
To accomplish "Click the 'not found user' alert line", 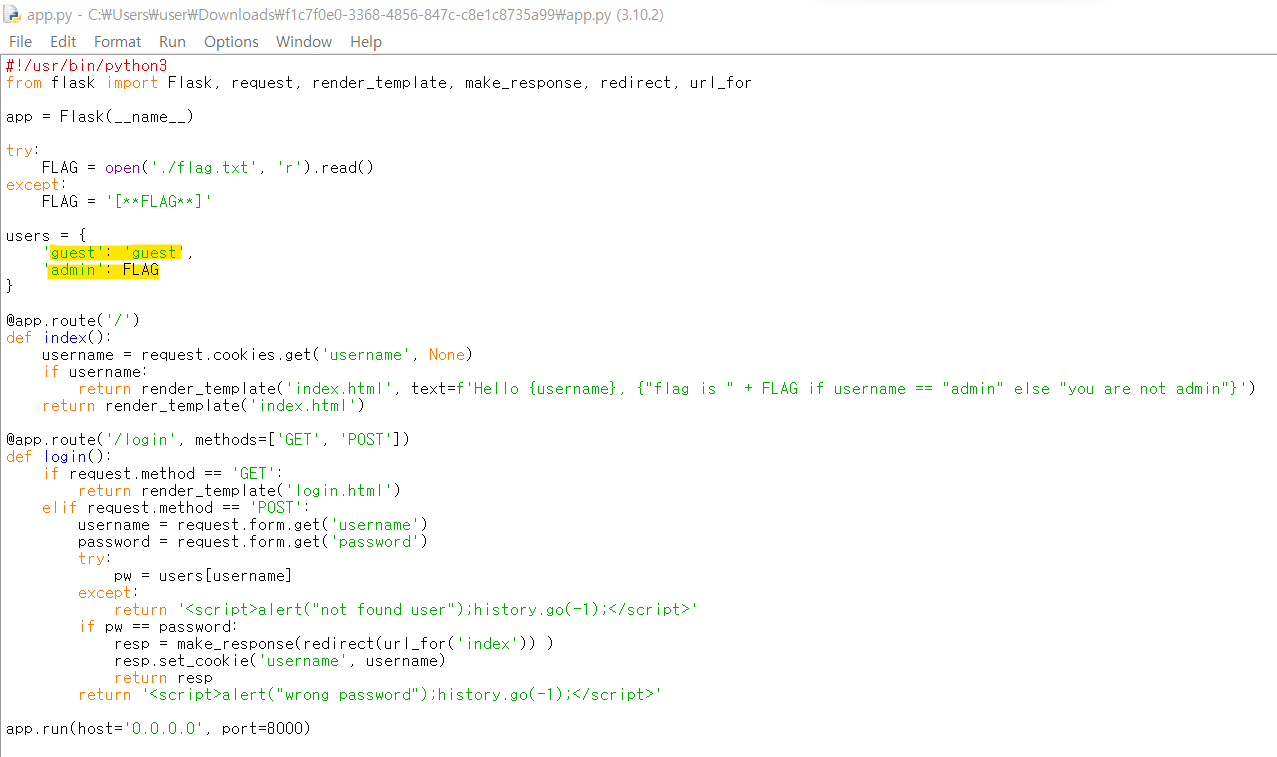I will pos(405,609).
